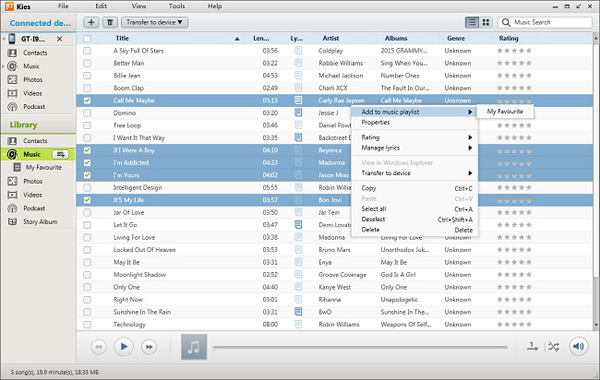
Task: Click the album art music note thumbnail
Action: tap(194, 347)
